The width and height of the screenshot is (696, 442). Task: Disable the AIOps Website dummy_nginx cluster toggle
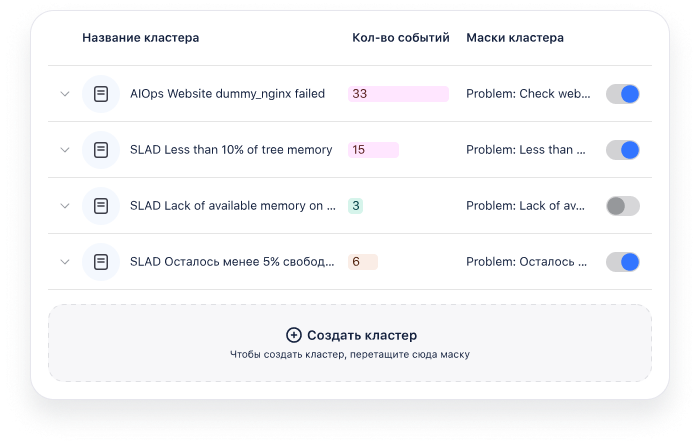coord(623,94)
